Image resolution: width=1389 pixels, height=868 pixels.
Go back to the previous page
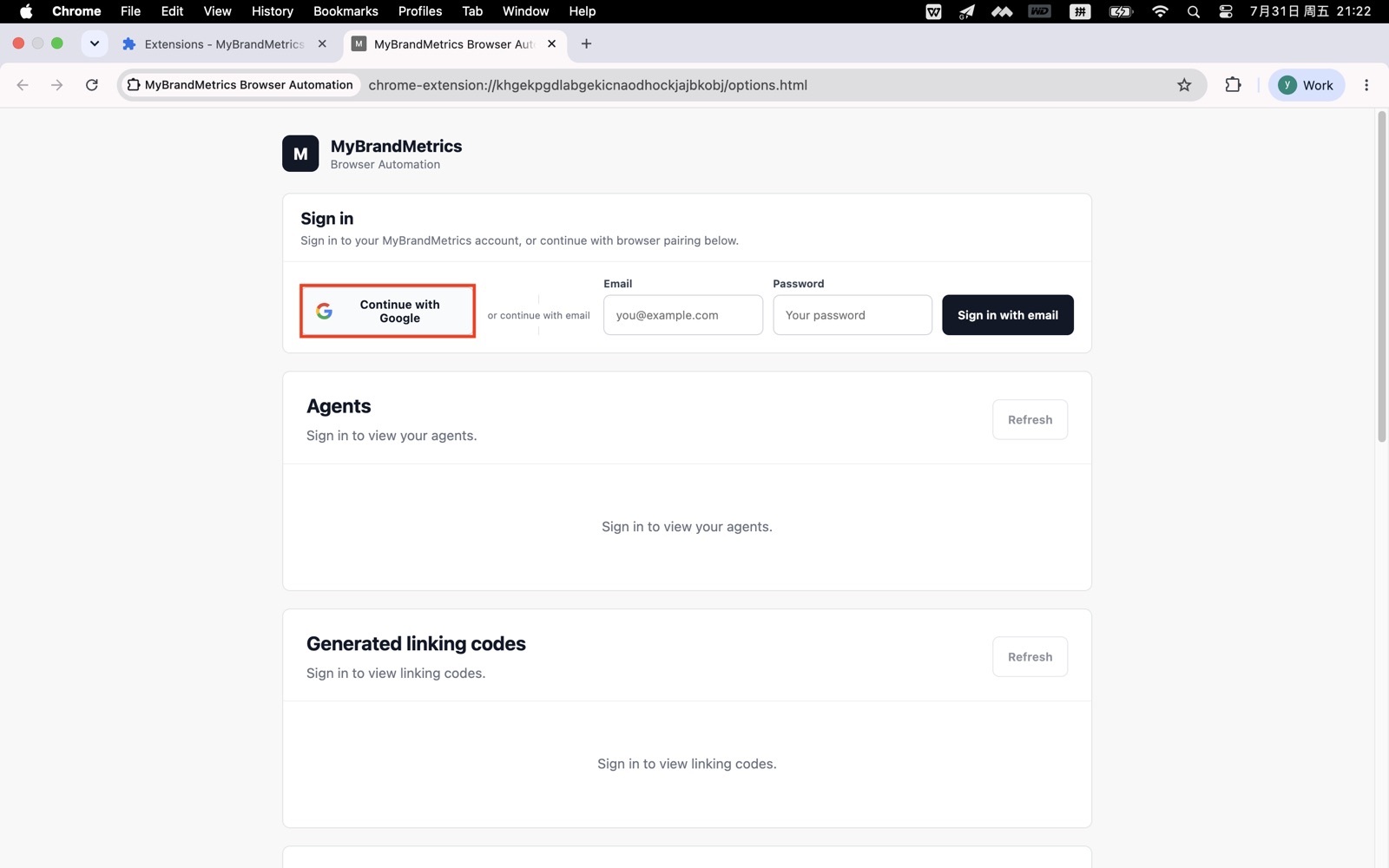[23, 85]
